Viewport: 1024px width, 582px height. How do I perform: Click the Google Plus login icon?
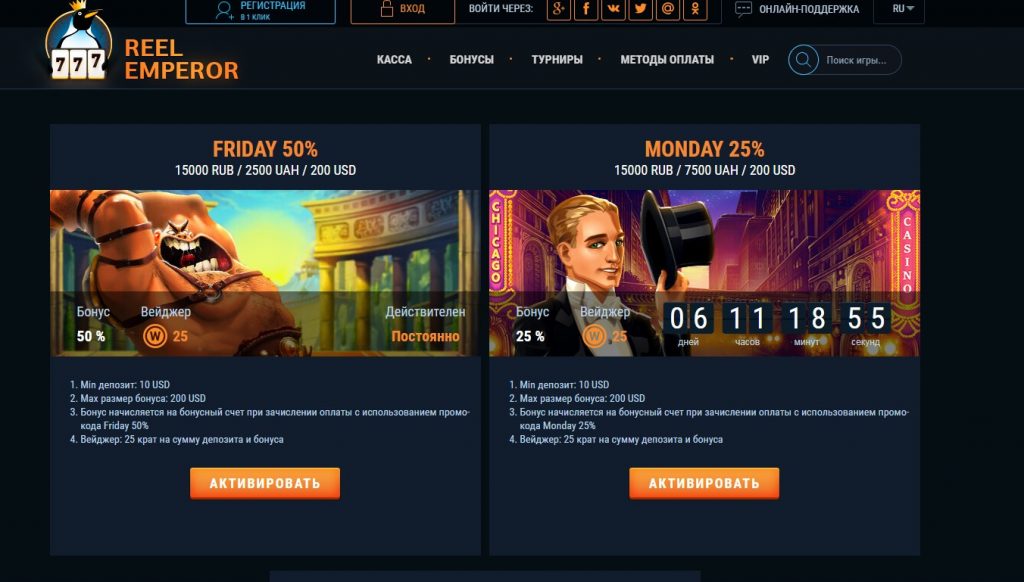pos(558,9)
